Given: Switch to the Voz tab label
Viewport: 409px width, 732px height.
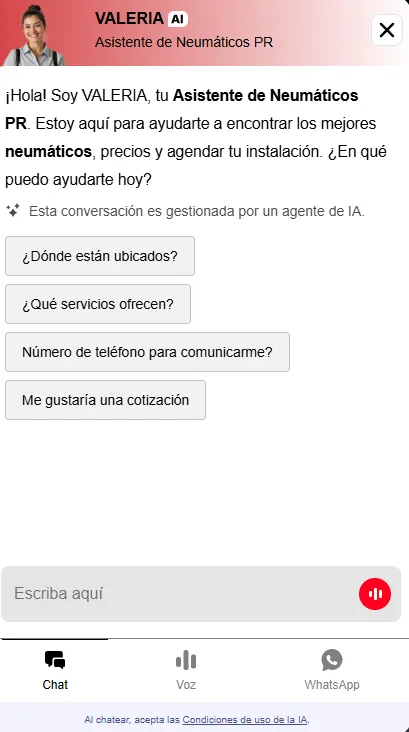Looking at the screenshot, I should click(x=186, y=685).
